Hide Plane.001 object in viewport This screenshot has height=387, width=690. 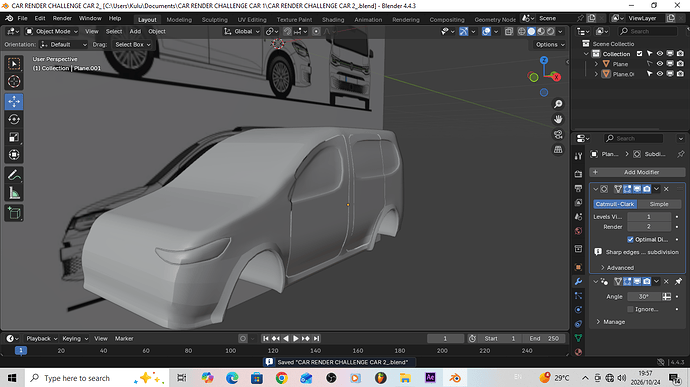660,74
